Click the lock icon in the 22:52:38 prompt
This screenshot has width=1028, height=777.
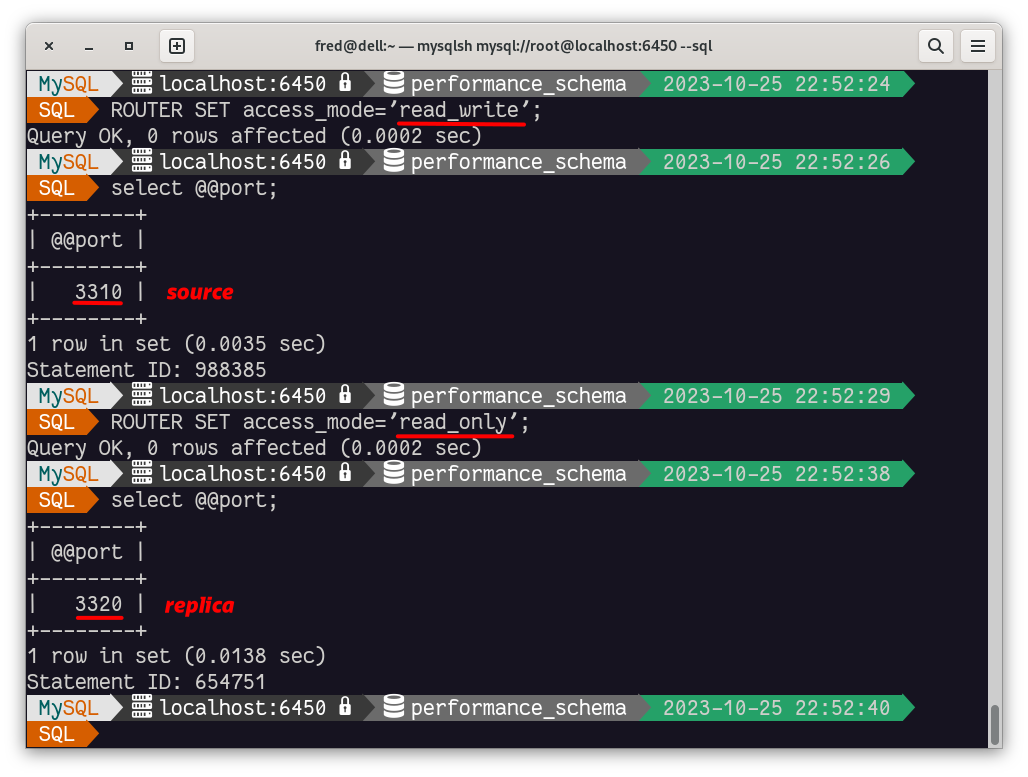click(346, 473)
